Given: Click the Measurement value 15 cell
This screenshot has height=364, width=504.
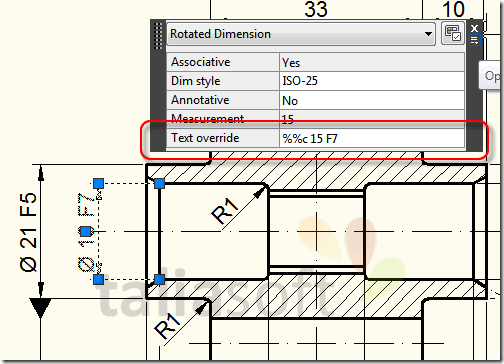Looking at the screenshot, I should point(372,119).
